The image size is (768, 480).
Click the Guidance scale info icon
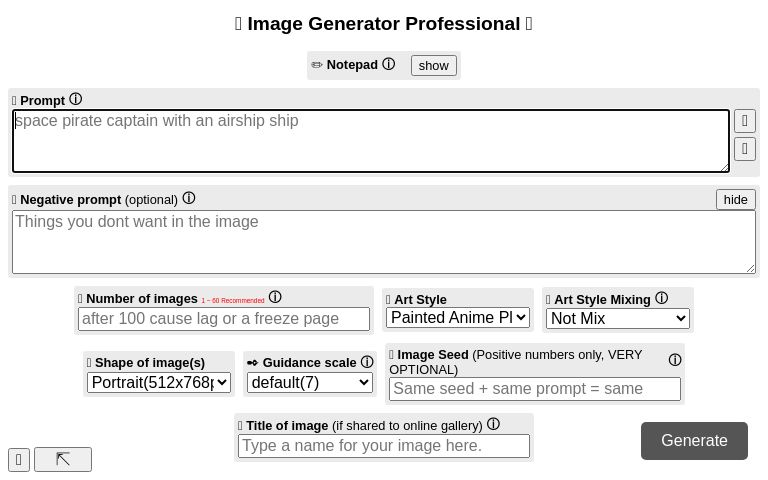(x=367, y=362)
